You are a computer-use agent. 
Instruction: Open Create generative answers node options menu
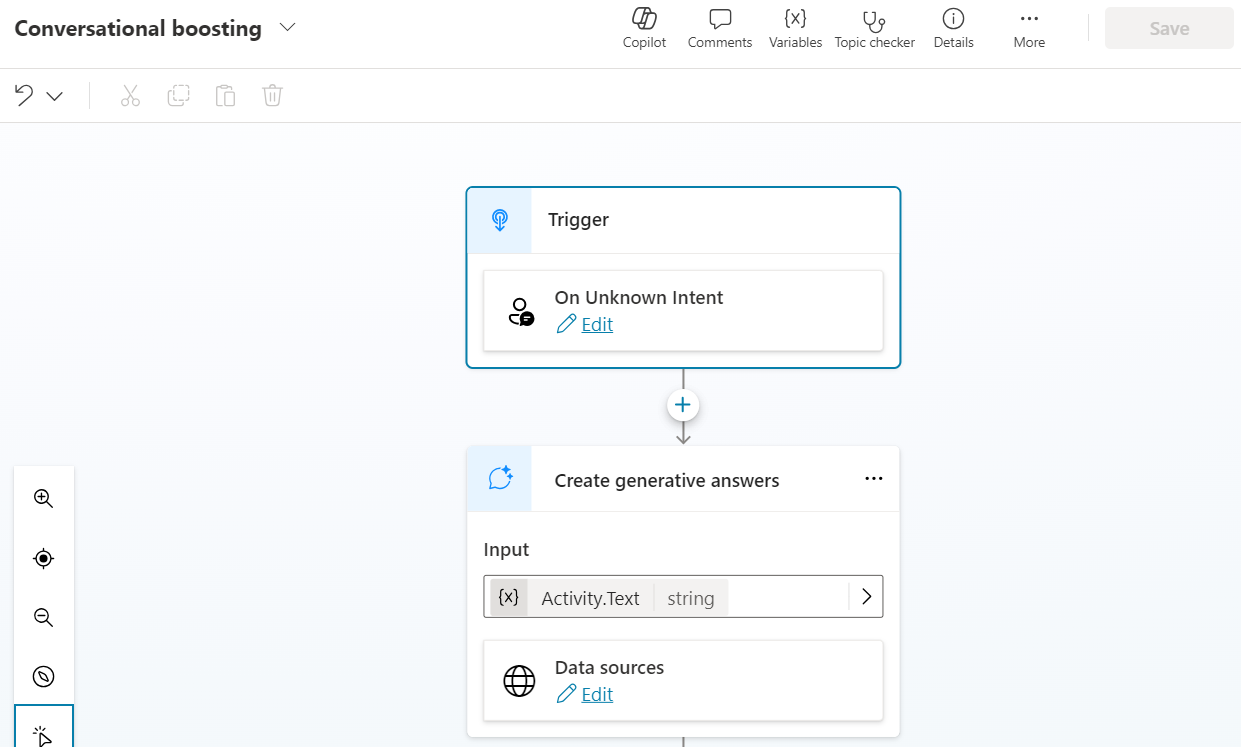click(873, 479)
